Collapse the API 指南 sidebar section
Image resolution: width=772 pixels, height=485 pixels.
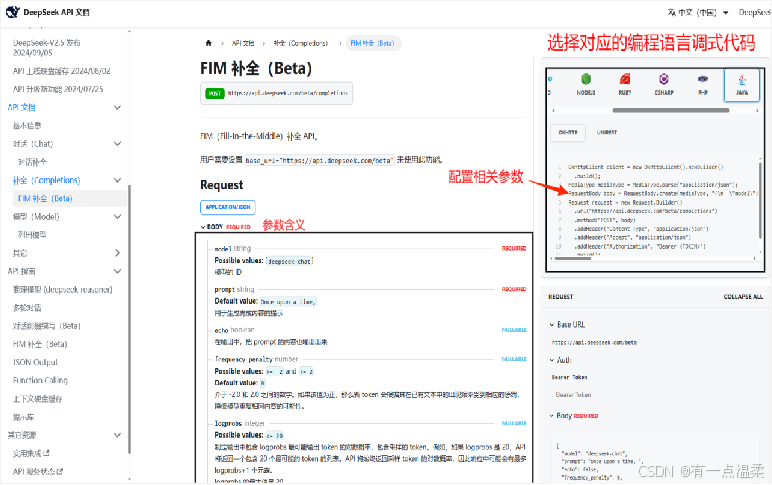[x=117, y=271]
